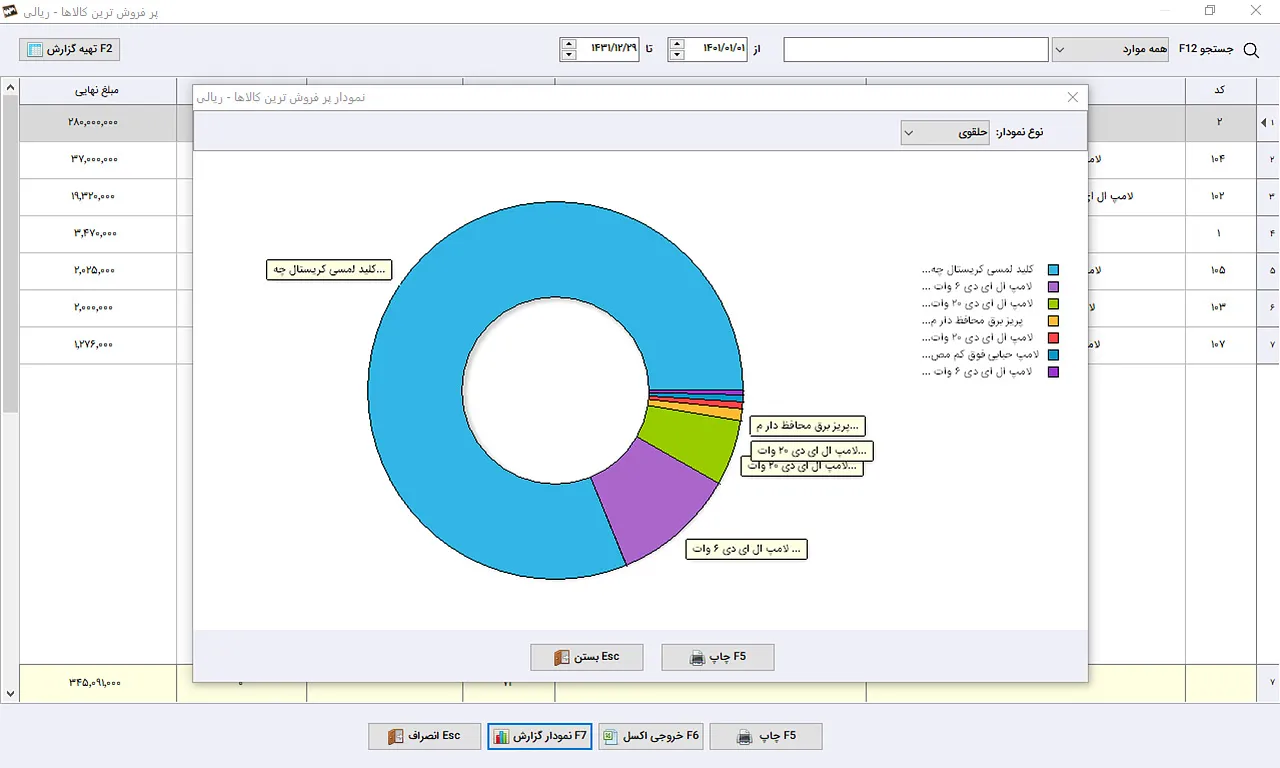Click the code cell ۱۰۵
Viewport: 1280px width, 768px height.
pos(1219,270)
